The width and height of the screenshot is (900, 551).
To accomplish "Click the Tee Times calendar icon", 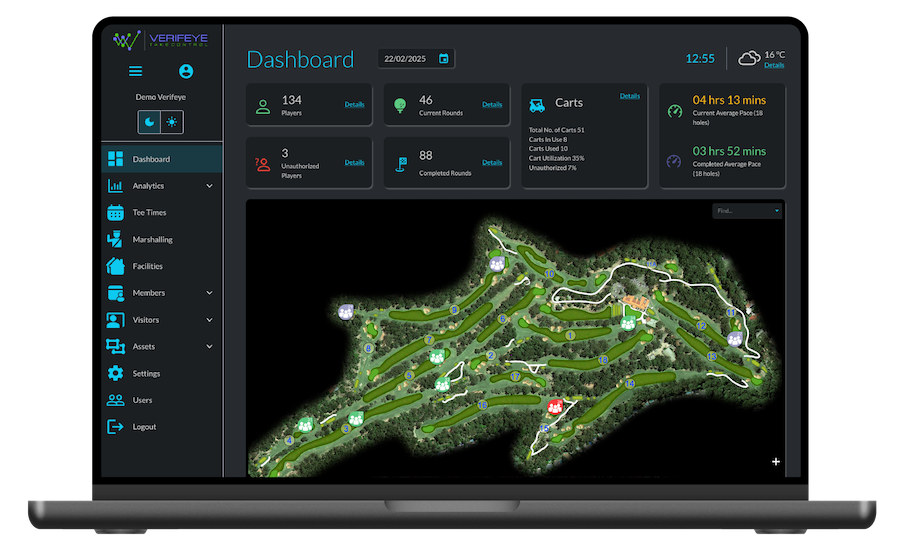I will (x=115, y=213).
